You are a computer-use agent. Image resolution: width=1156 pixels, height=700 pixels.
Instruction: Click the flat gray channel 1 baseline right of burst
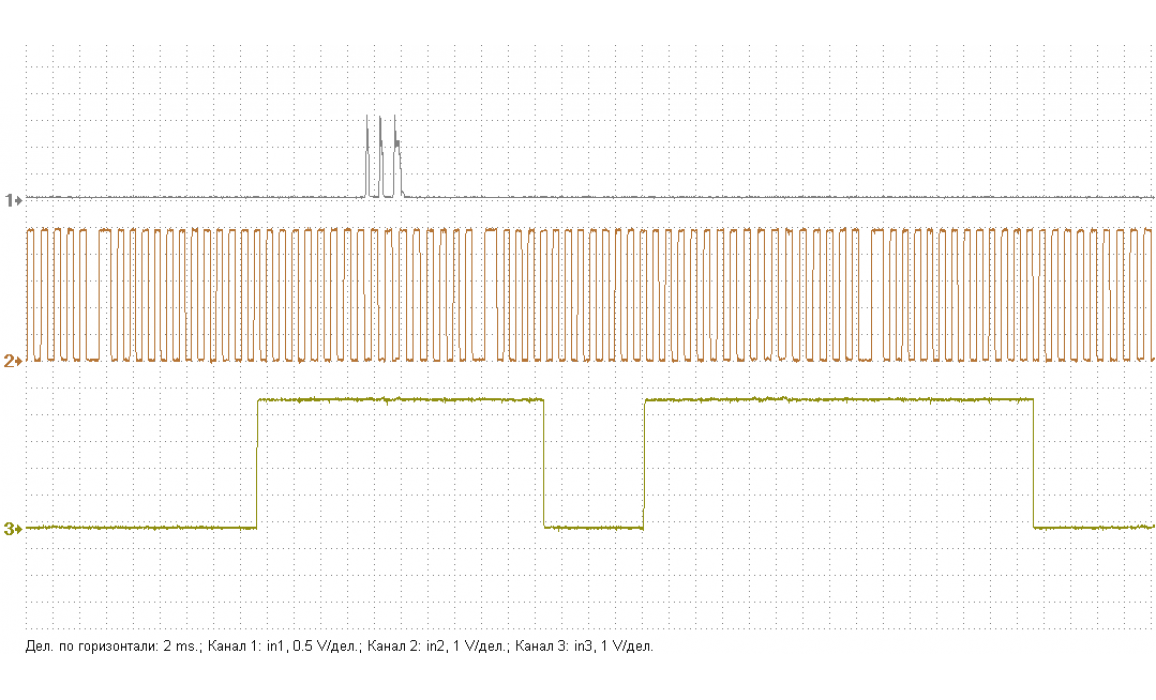780,197
